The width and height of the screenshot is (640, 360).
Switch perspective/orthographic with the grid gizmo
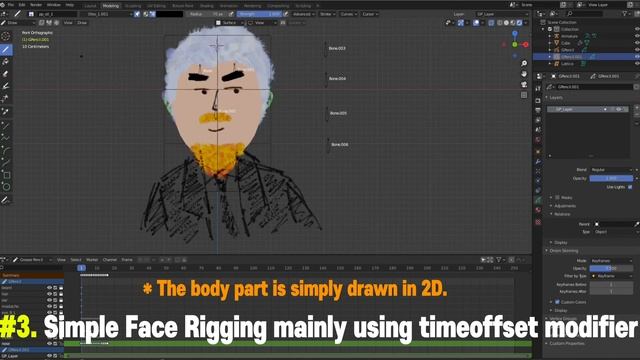point(524,95)
